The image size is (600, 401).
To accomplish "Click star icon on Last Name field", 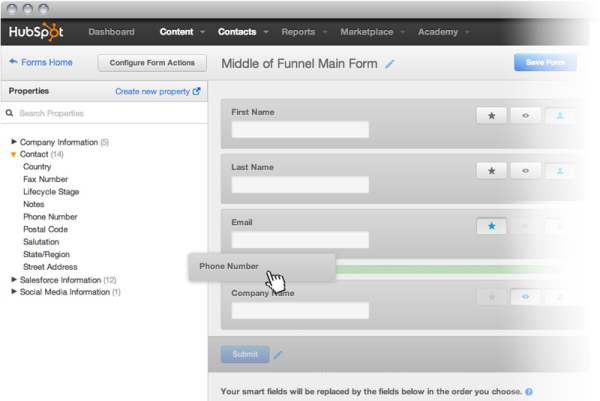I will pos(491,171).
